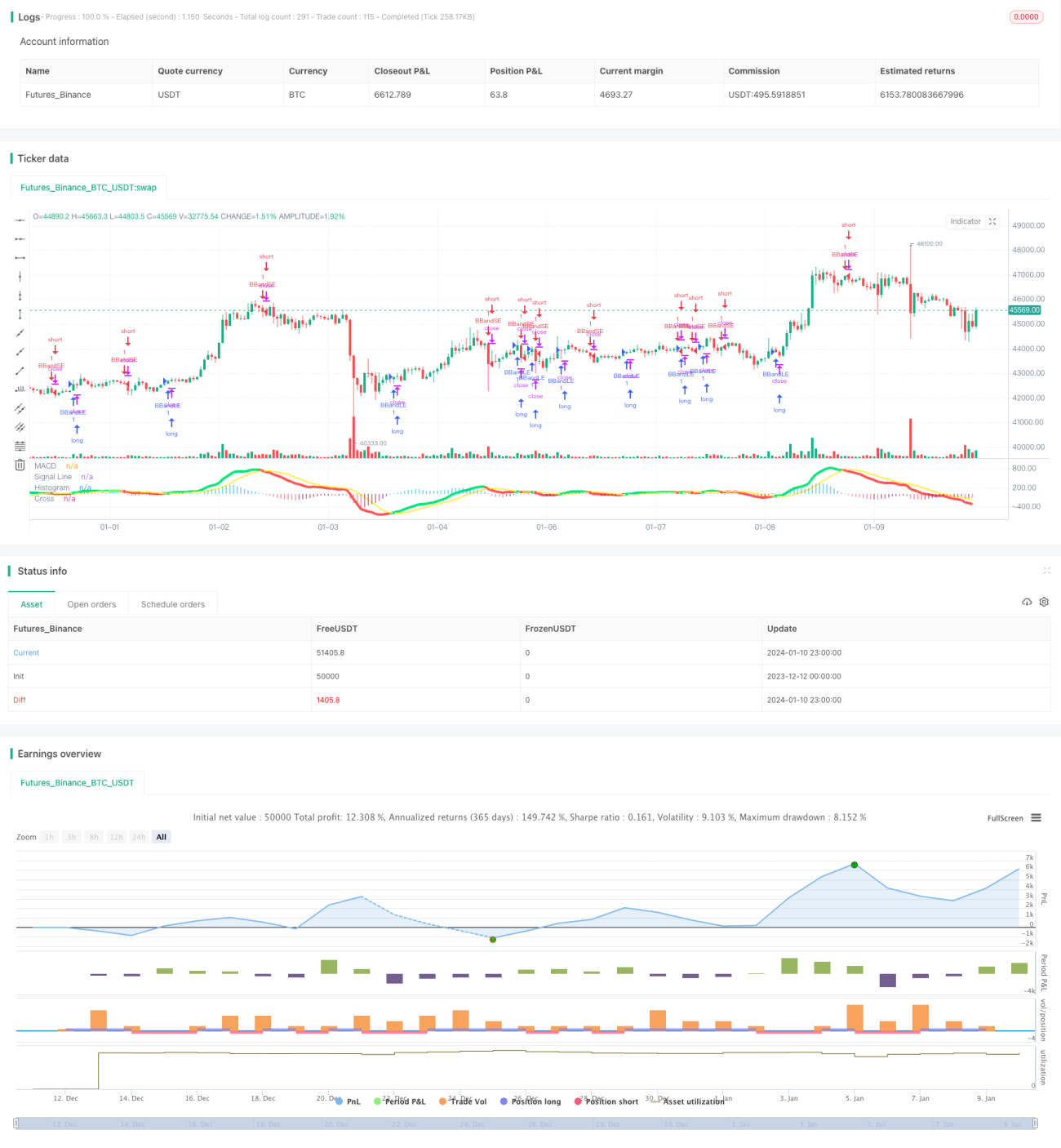The width and height of the screenshot is (1061, 1148).
Task: Toggle the Position long series legend
Action: (x=530, y=1101)
